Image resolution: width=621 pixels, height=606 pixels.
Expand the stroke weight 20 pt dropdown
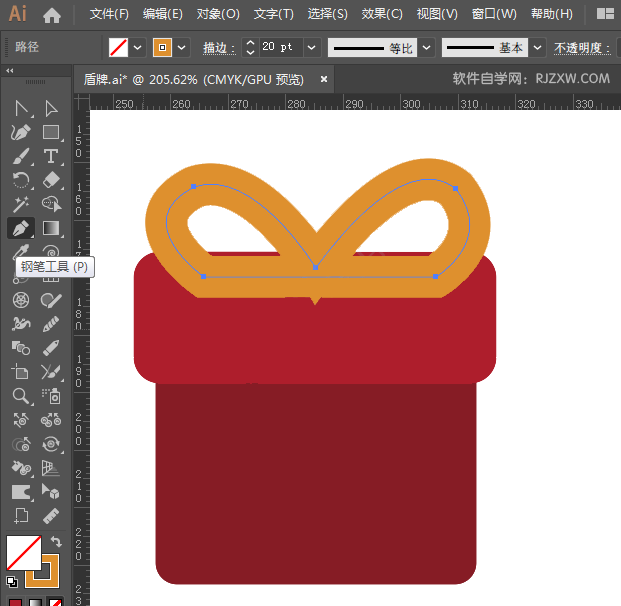click(312, 48)
